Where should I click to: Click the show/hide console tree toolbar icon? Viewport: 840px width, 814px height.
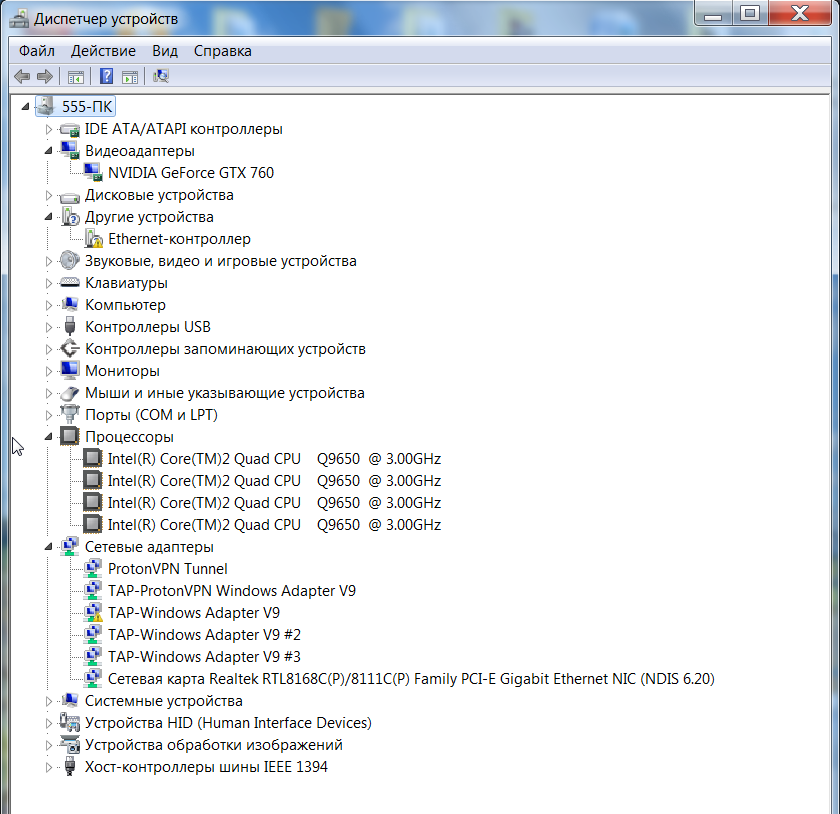(76, 77)
